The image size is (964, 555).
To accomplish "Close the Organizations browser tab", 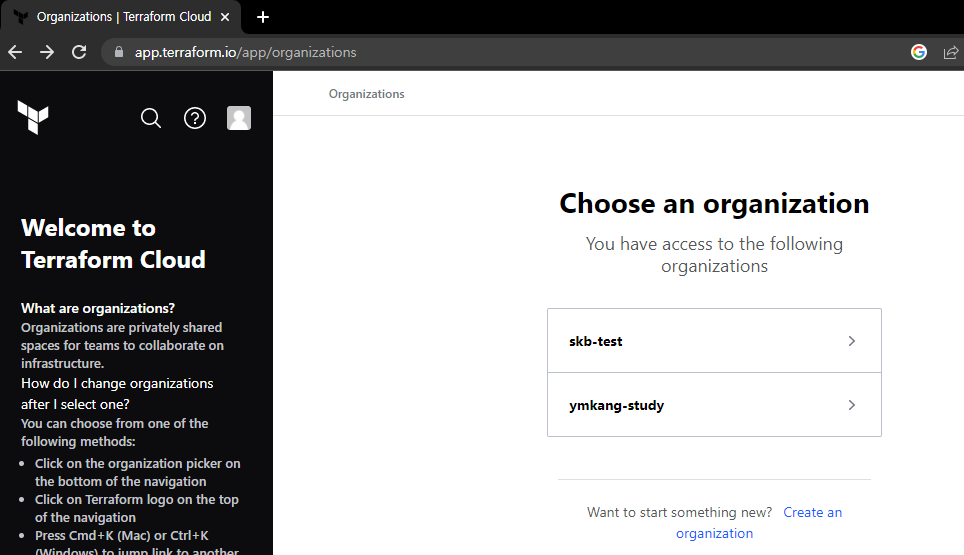I will [x=225, y=17].
